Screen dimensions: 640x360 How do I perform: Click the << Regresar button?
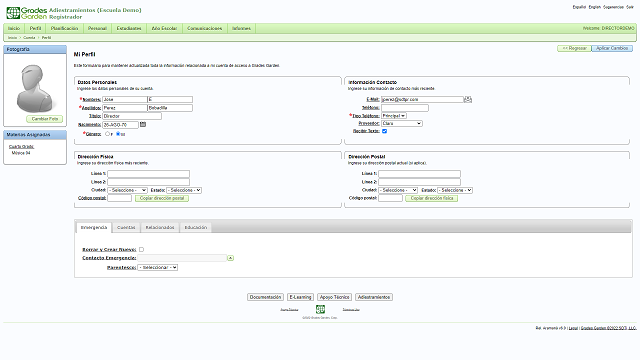tap(574, 48)
